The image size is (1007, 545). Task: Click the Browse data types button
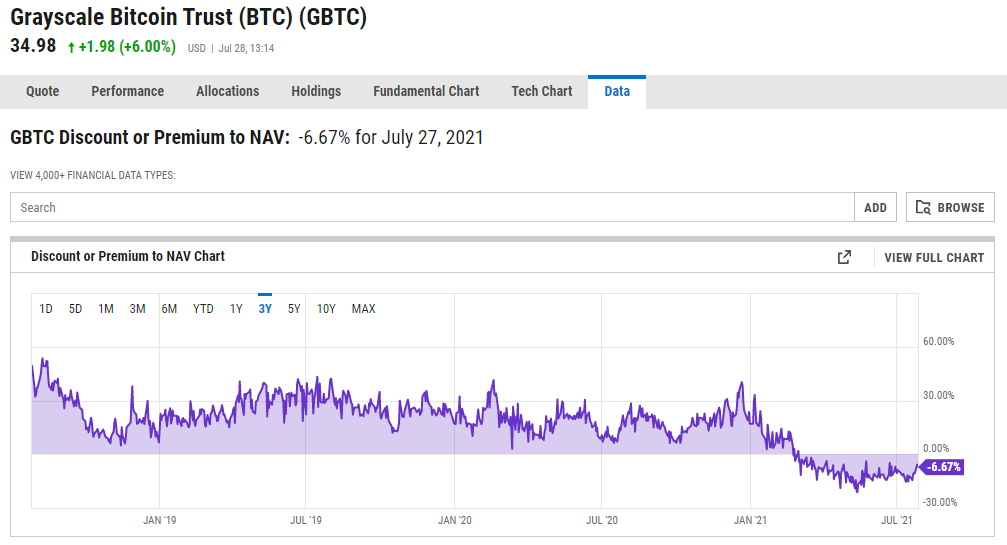click(950, 207)
